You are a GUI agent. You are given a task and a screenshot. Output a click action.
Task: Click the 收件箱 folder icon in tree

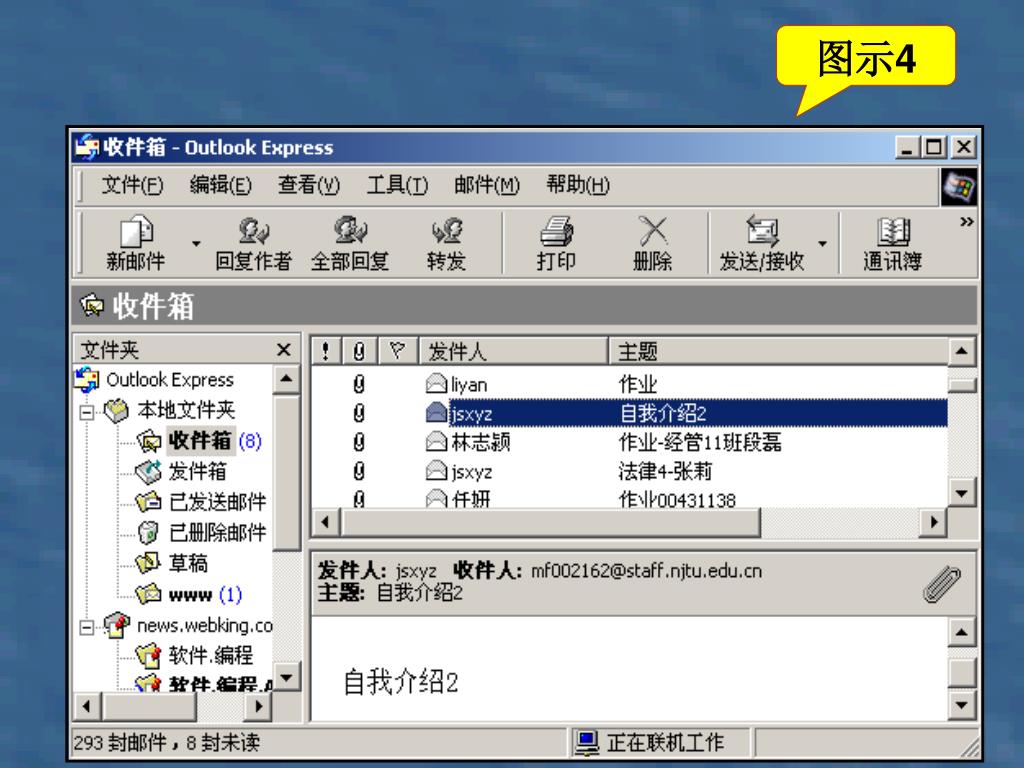click(149, 441)
